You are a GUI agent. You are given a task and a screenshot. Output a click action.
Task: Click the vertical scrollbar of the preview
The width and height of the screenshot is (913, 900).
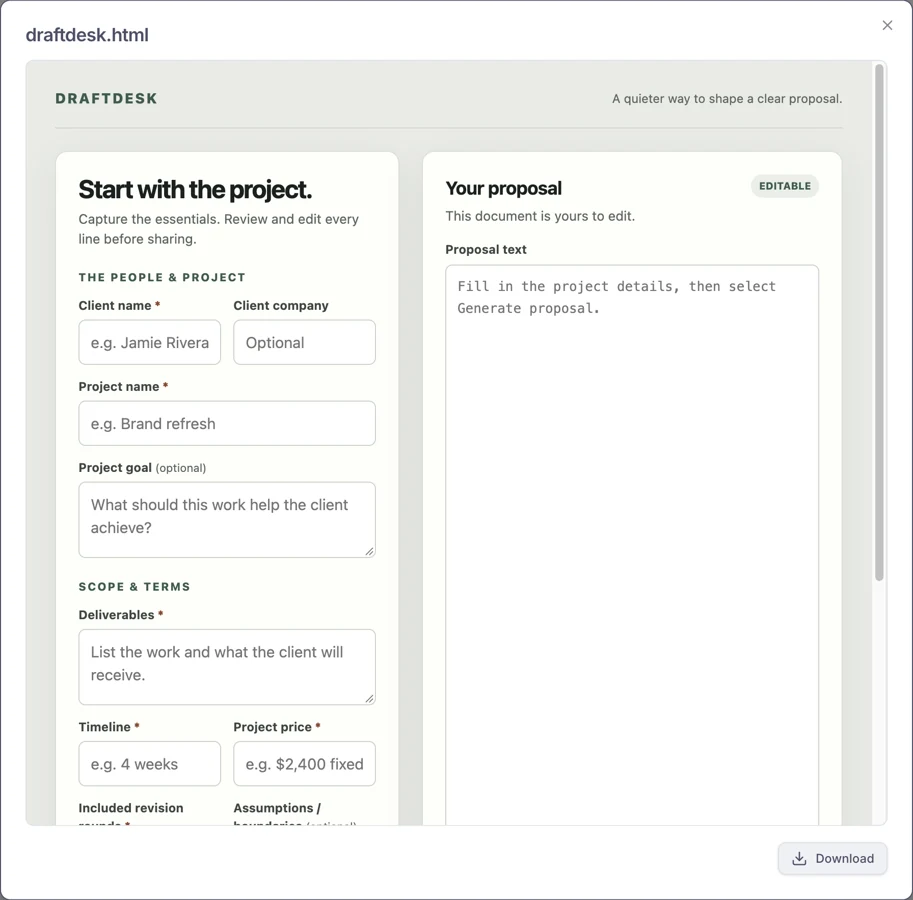879,323
